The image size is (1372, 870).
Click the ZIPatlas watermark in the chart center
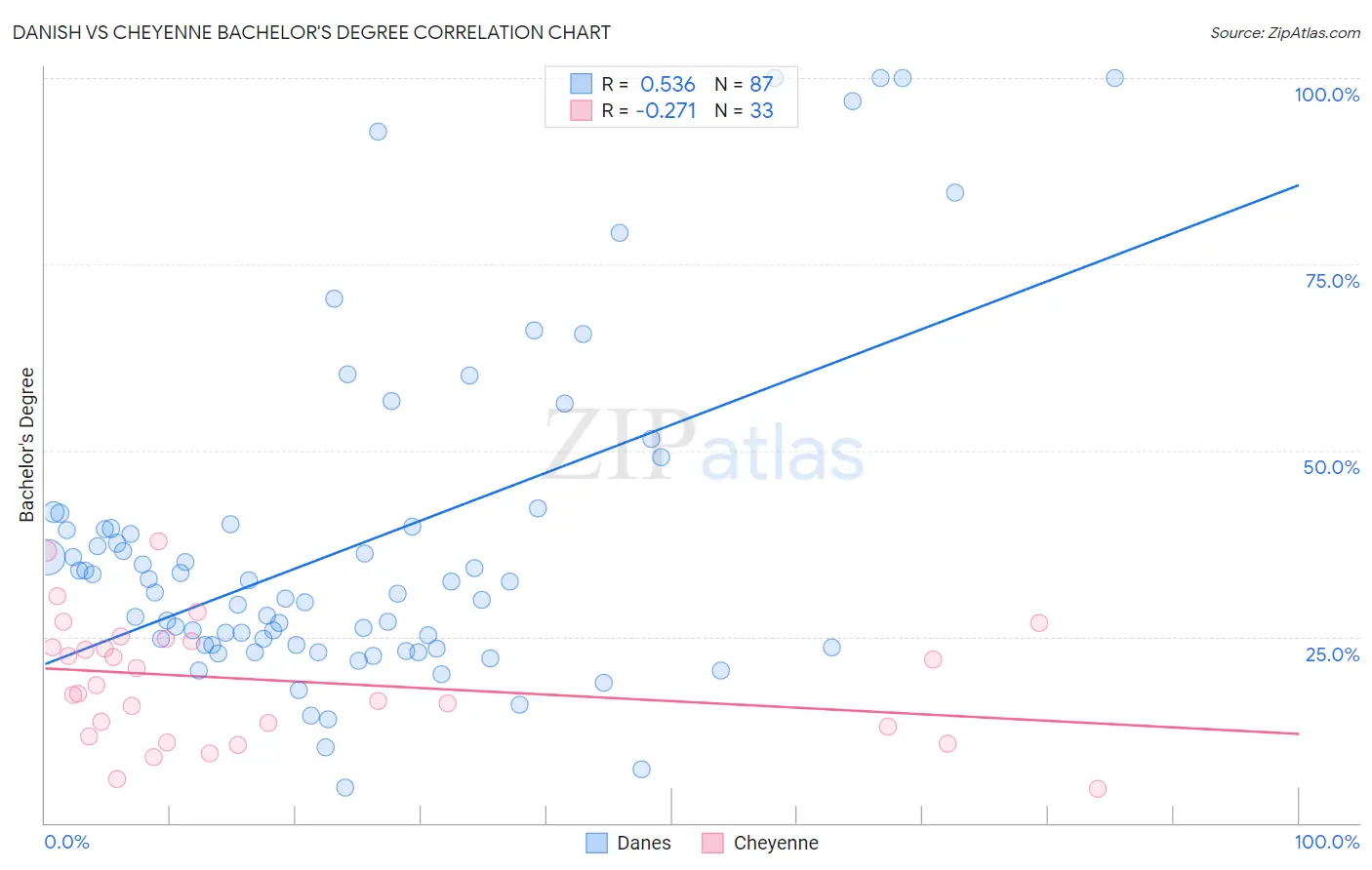(x=705, y=447)
